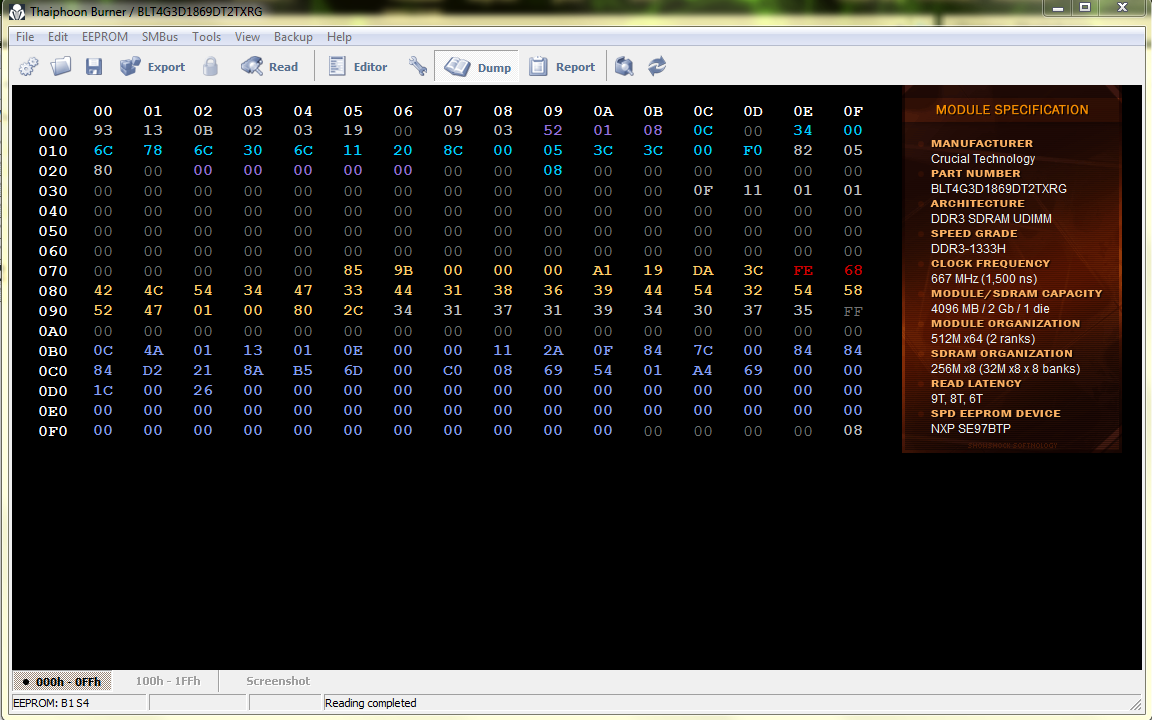This screenshot has height=720, width=1152.
Task: Click the window resize grip corner
Action: pyautogui.click(x=1135, y=704)
